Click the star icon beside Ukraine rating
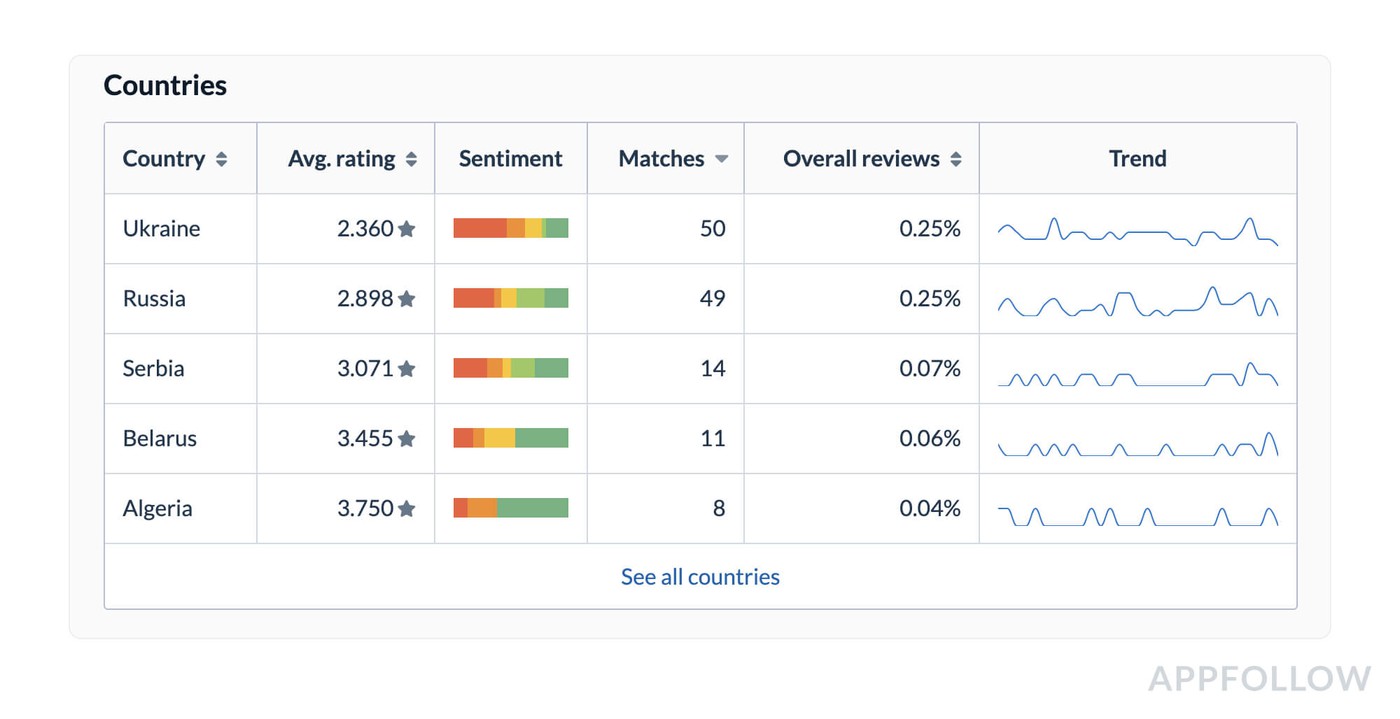 (x=406, y=229)
